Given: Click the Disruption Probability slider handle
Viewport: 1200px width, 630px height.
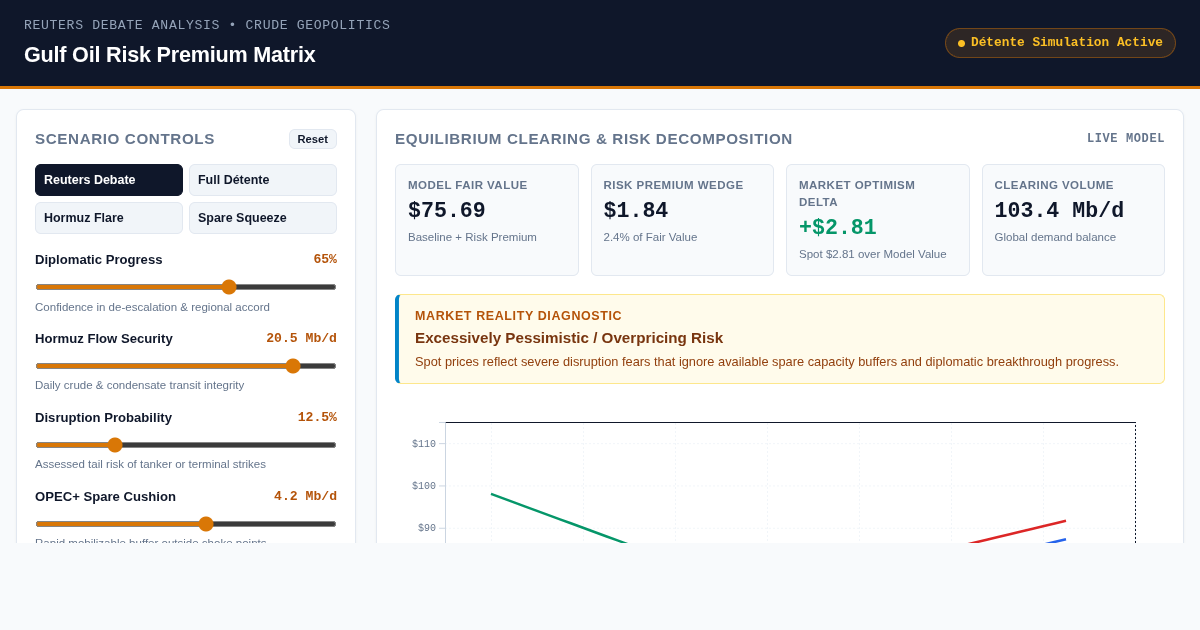Looking at the screenshot, I should coord(115,445).
